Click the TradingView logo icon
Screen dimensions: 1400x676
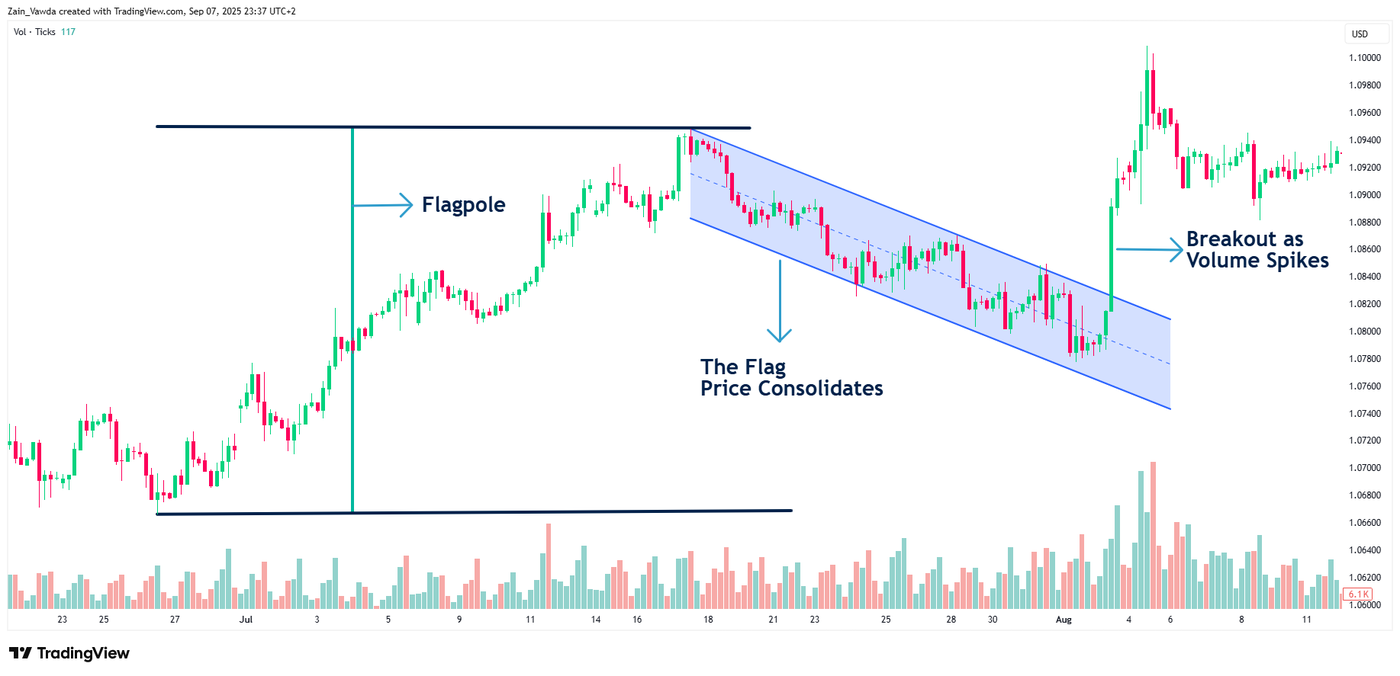point(20,653)
